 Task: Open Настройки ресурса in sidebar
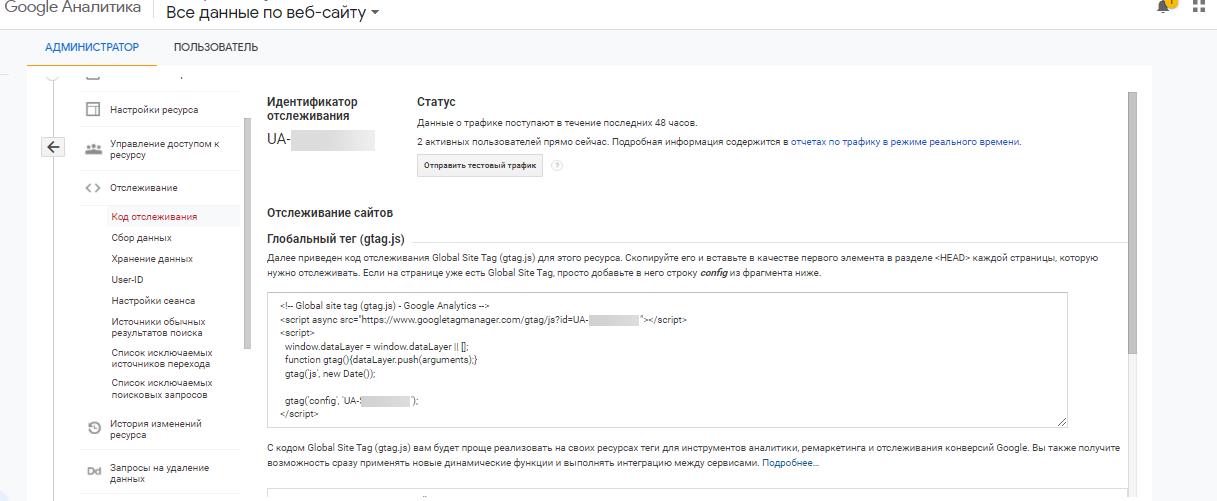(154, 110)
